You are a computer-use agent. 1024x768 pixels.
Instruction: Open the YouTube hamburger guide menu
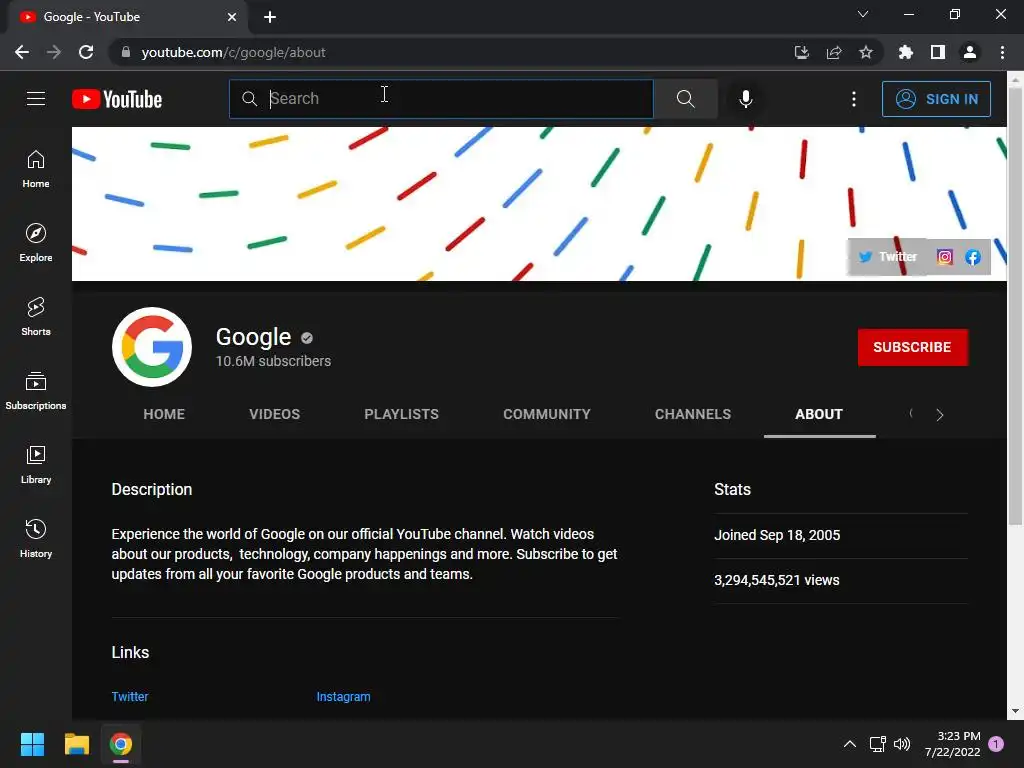tap(36, 99)
